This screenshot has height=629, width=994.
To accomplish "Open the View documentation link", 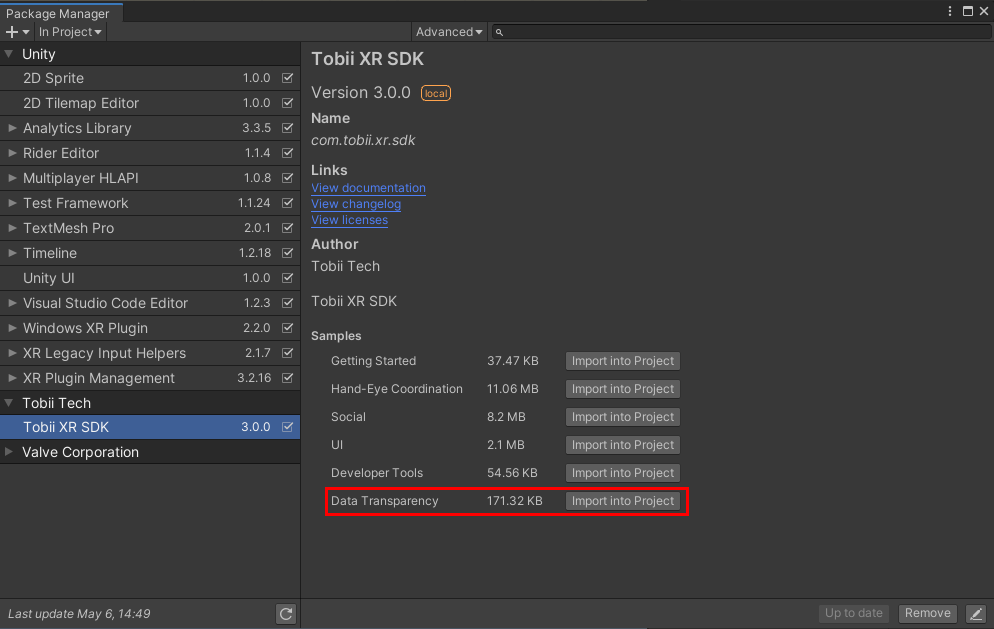I will click(368, 188).
